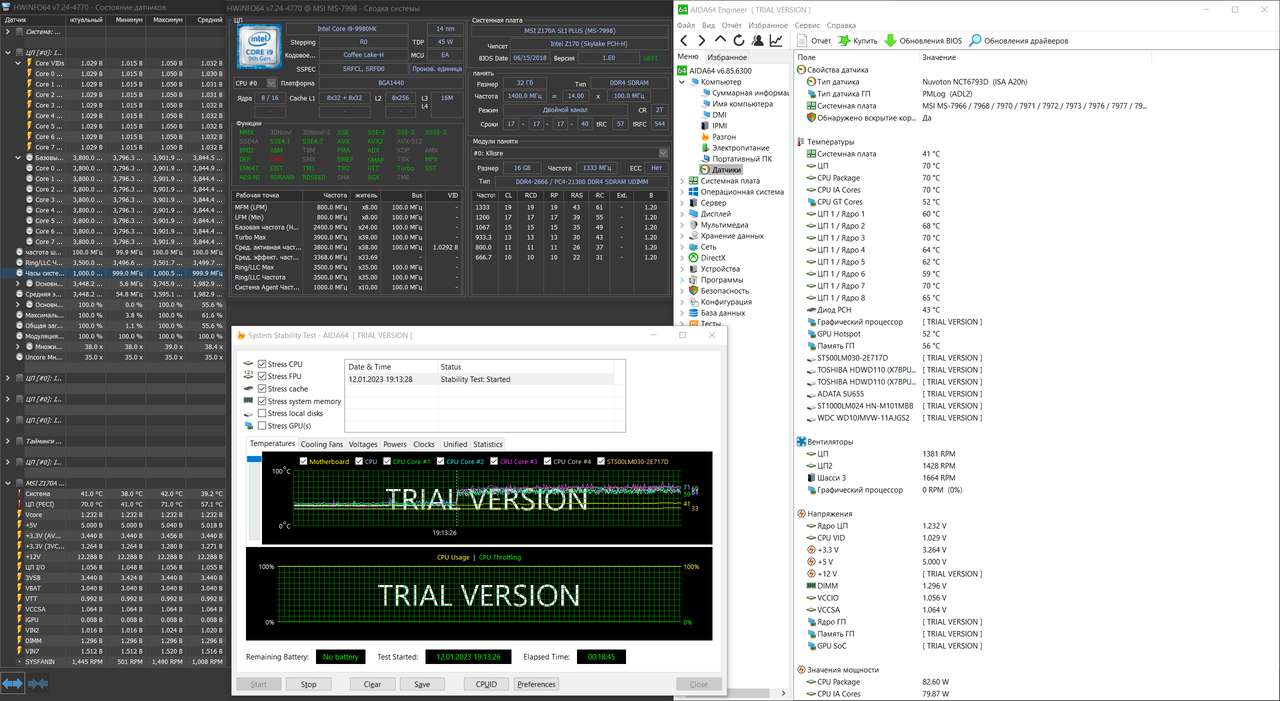
Task: Open the Файл menu in AIDA64
Action: (686, 25)
